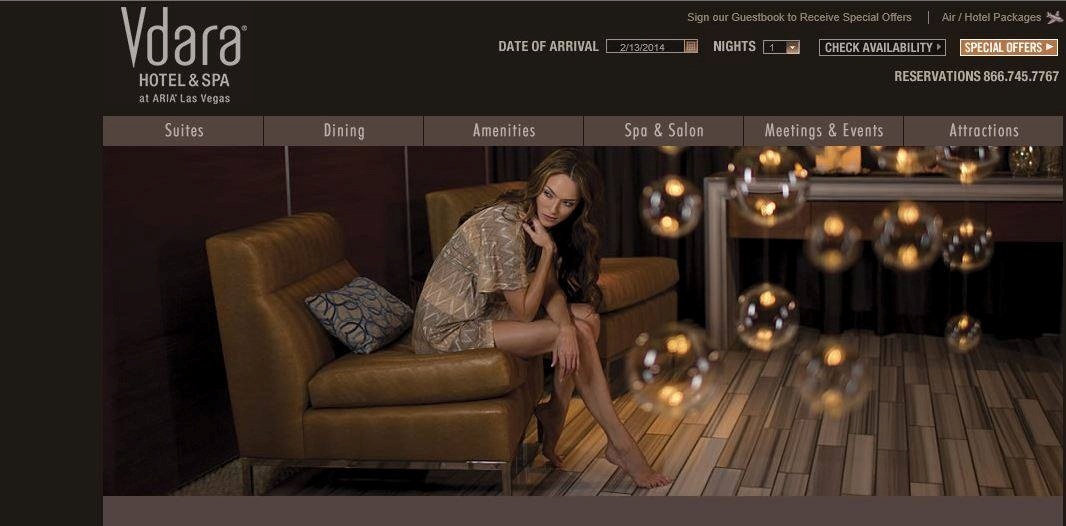Open the arrival date calendar icon

691,46
